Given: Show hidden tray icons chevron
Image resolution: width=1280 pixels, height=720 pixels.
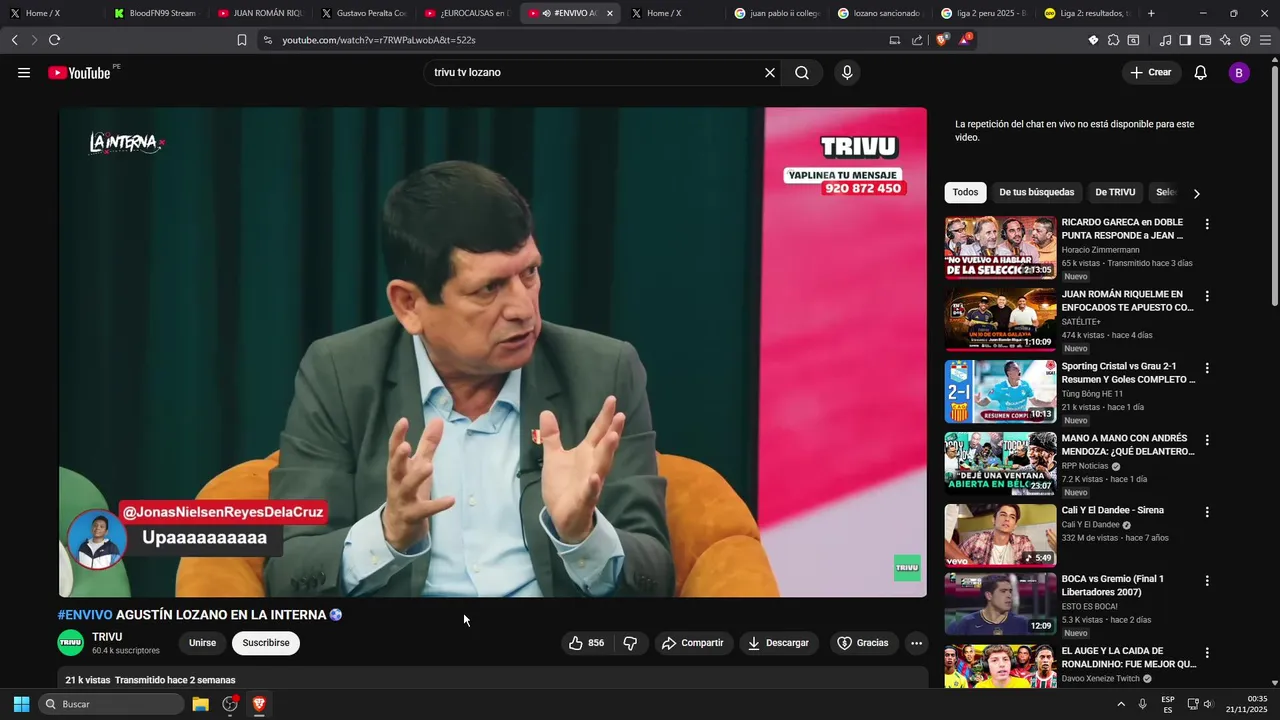Looking at the screenshot, I should (x=1120, y=704).
